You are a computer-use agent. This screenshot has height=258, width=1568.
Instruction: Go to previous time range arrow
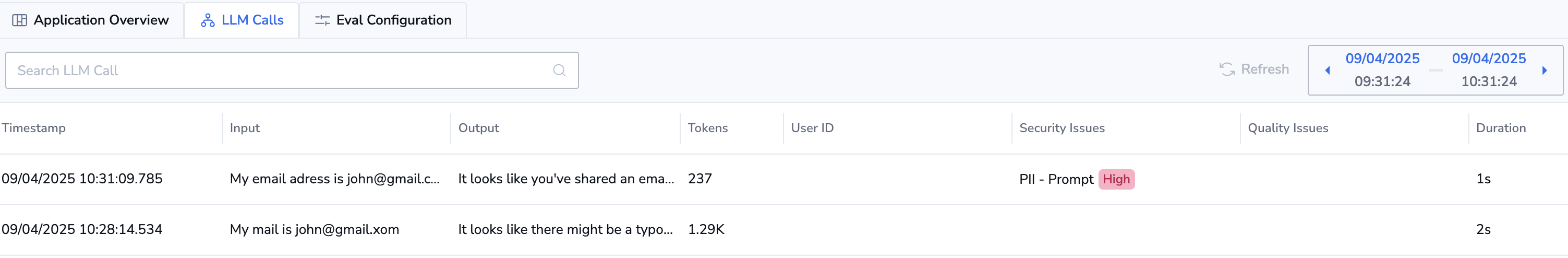pos(1327,70)
